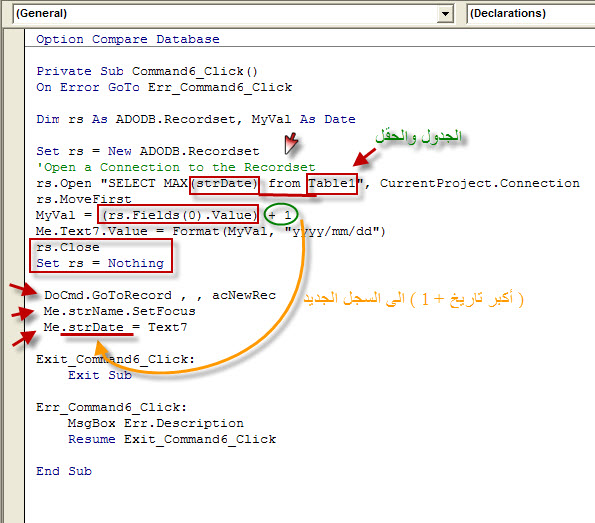Image resolution: width=595 pixels, height=523 pixels.
Task: Click the Option Compare Database line
Action: coord(128,39)
